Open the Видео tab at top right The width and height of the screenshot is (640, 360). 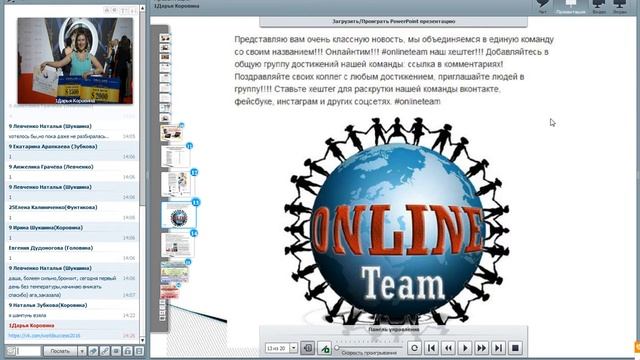[599, 7]
